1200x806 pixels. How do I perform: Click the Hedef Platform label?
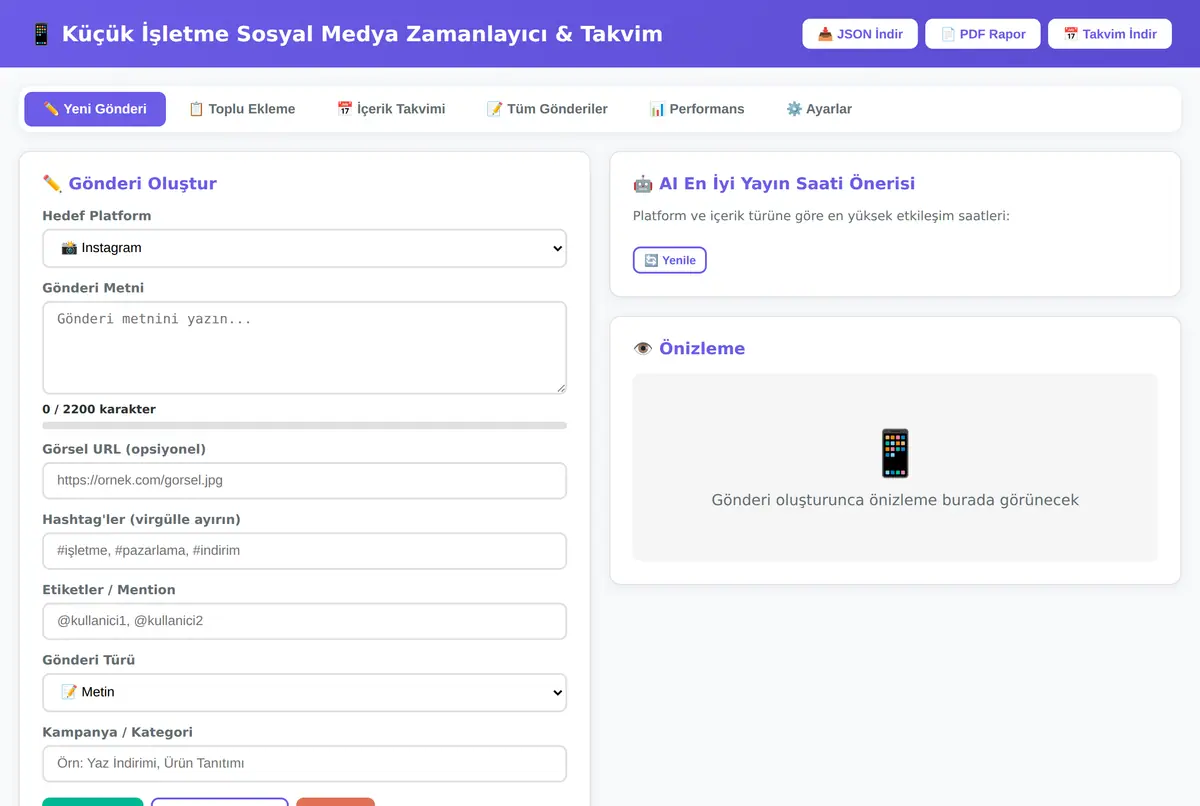[97, 216]
